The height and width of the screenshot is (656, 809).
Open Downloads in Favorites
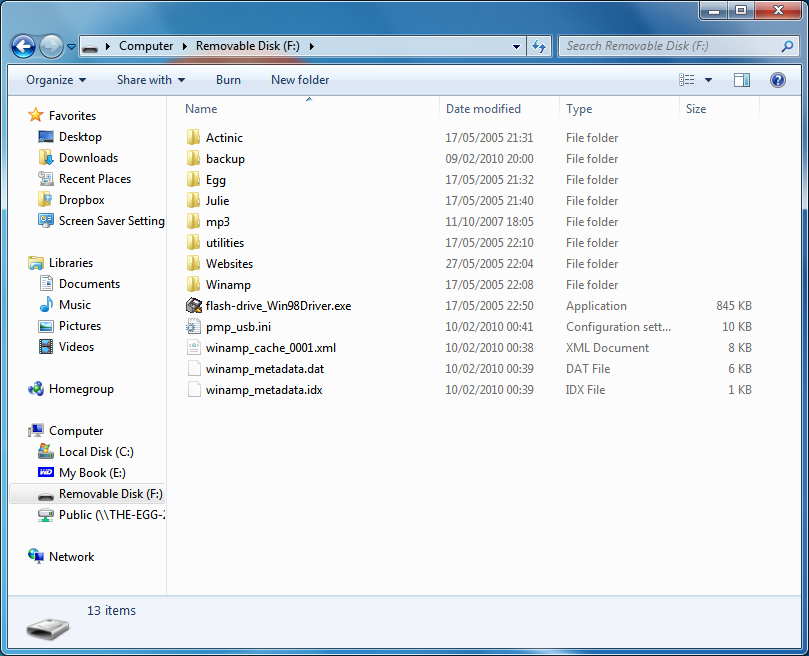pos(88,158)
